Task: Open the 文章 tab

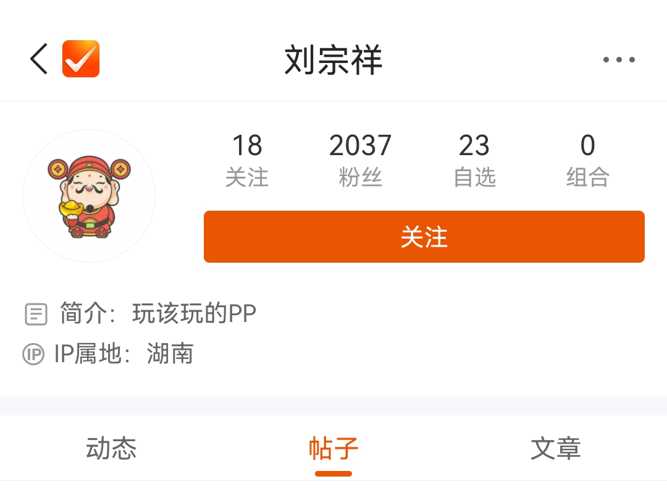Action: click(556, 448)
